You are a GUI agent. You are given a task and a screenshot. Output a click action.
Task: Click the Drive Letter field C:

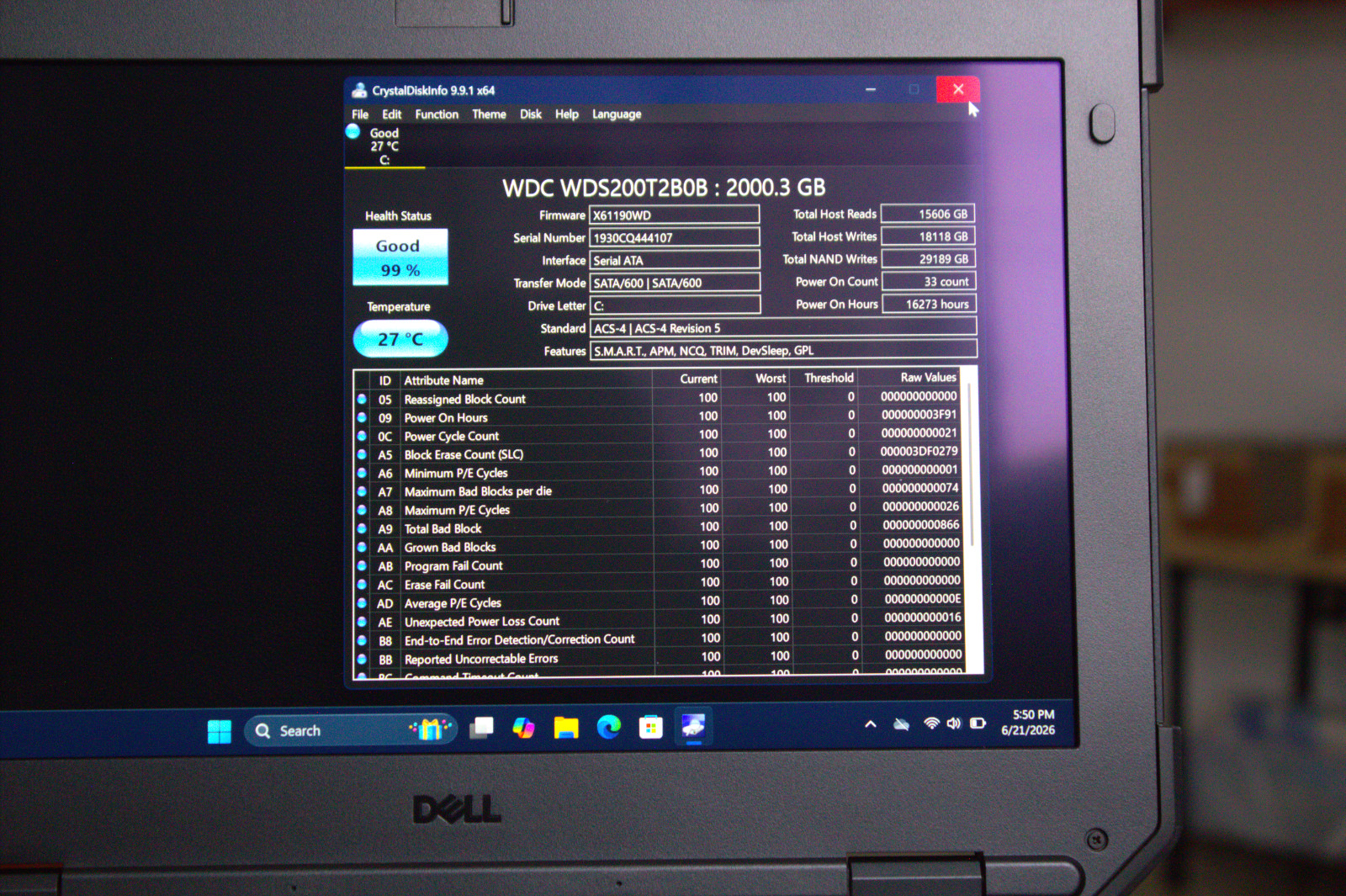(x=675, y=305)
